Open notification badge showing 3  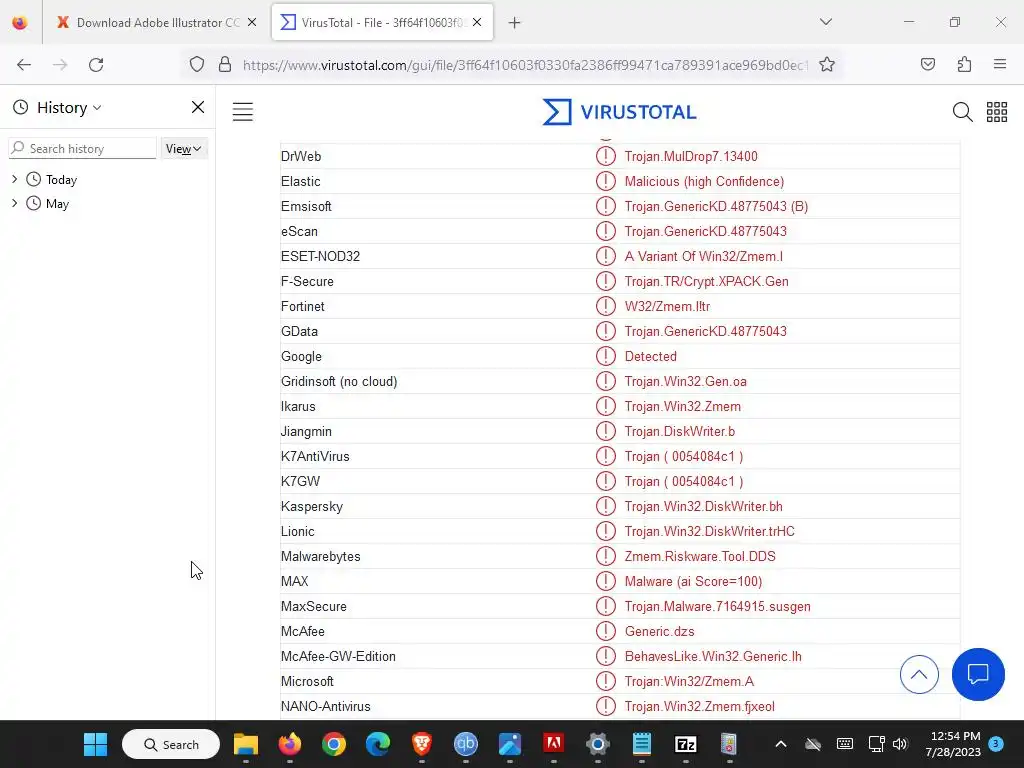[x=996, y=743]
